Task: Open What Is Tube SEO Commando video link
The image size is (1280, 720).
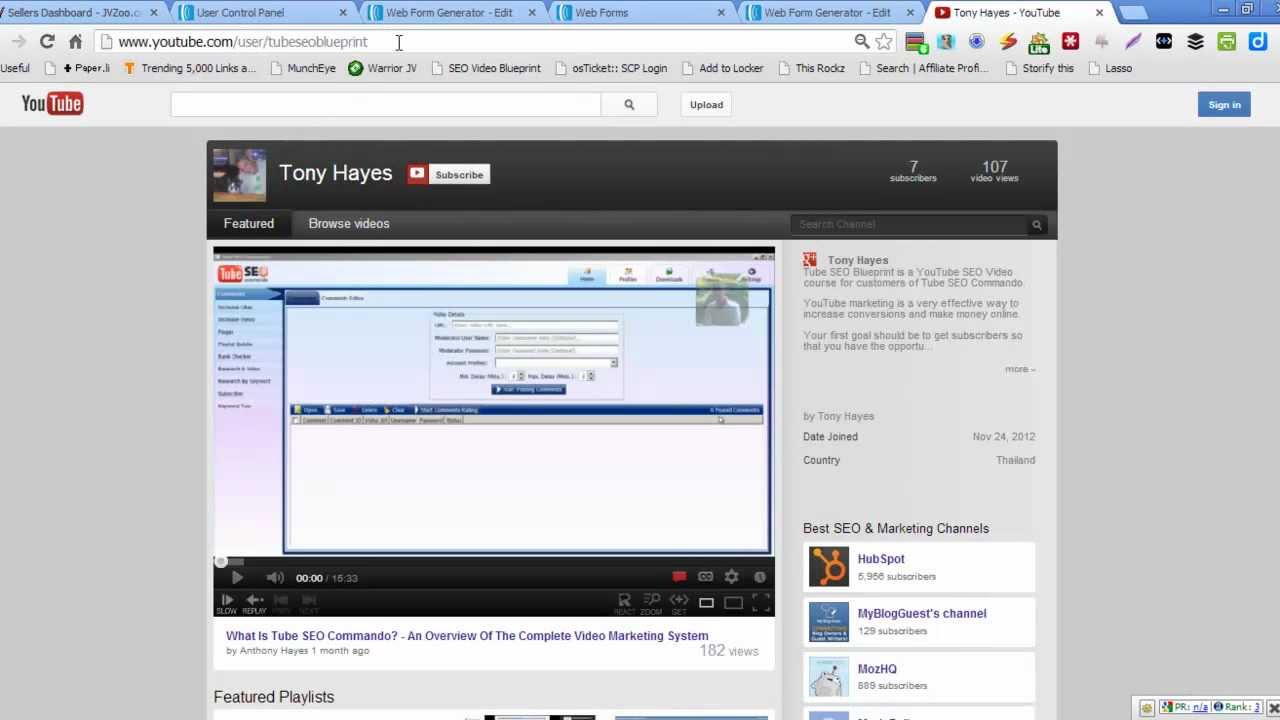Action: pyautogui.click(x=467, y=636)
